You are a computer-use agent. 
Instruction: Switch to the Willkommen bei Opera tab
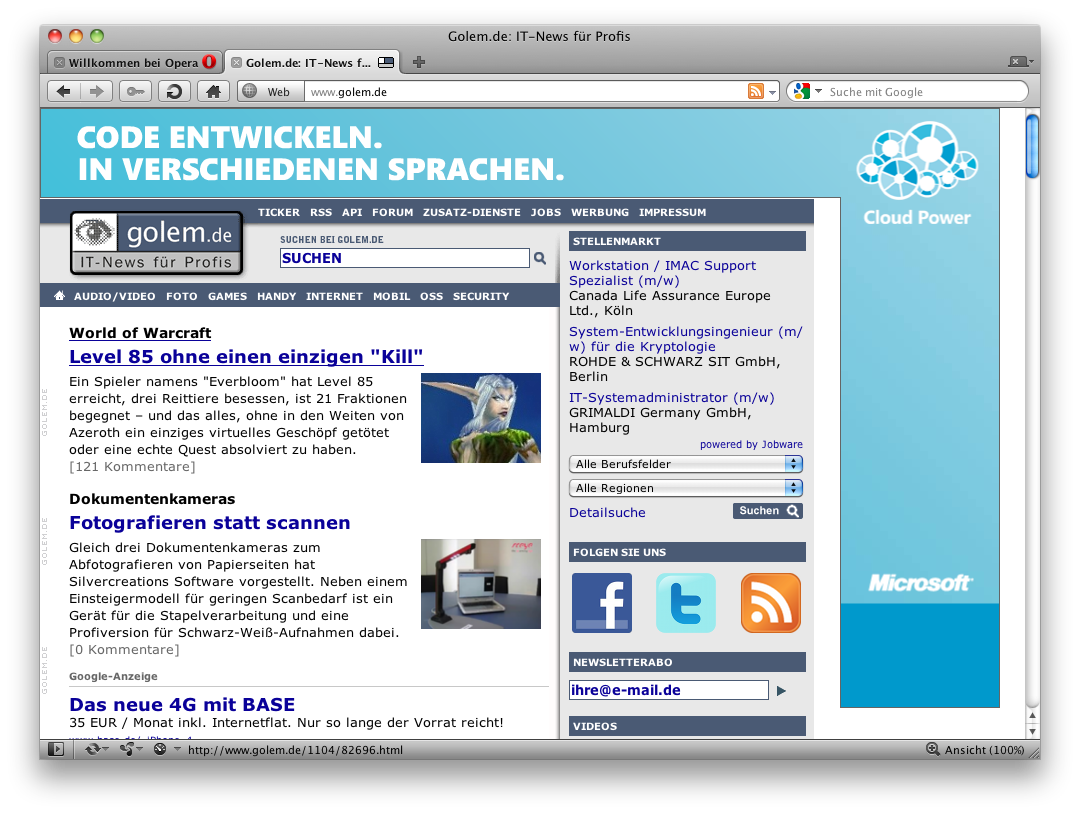tap(133, 62)
